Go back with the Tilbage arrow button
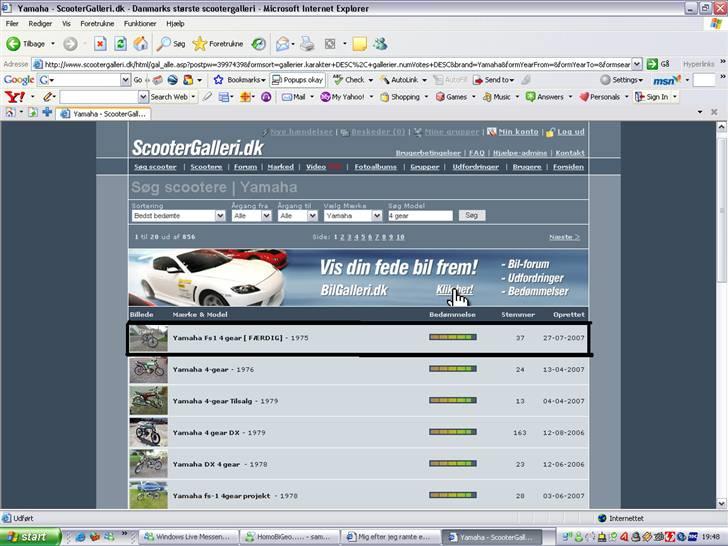This screenshot has width=728, height=546. tap(26, 44)
